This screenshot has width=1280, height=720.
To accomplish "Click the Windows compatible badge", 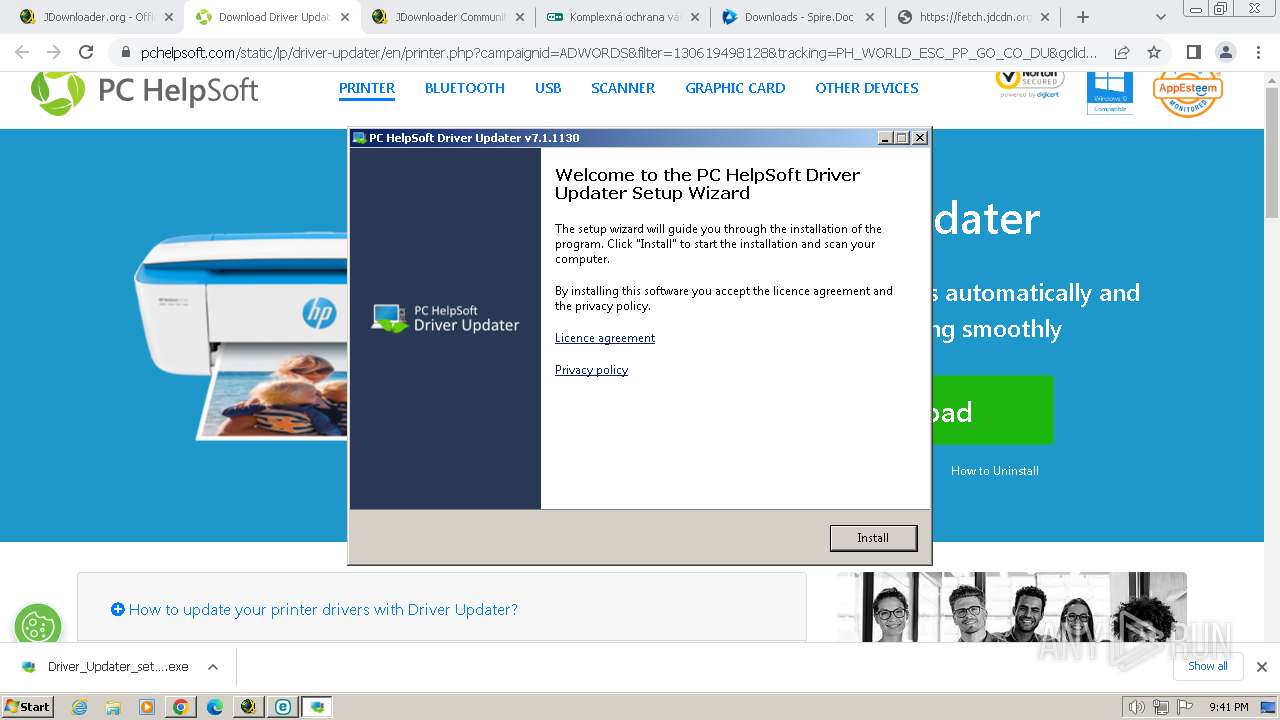I will pos(1110,92).
